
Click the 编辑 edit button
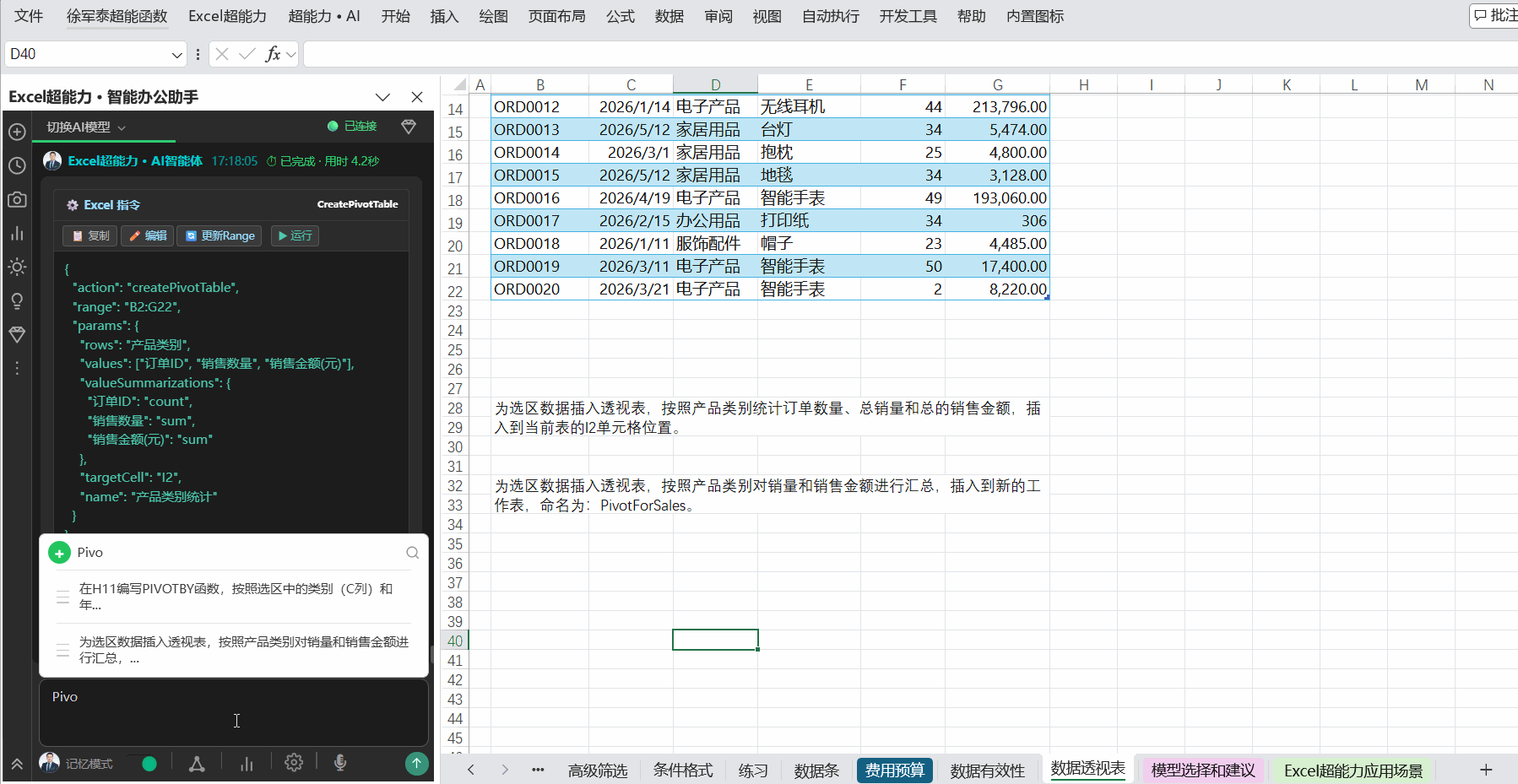coord(148,235)
